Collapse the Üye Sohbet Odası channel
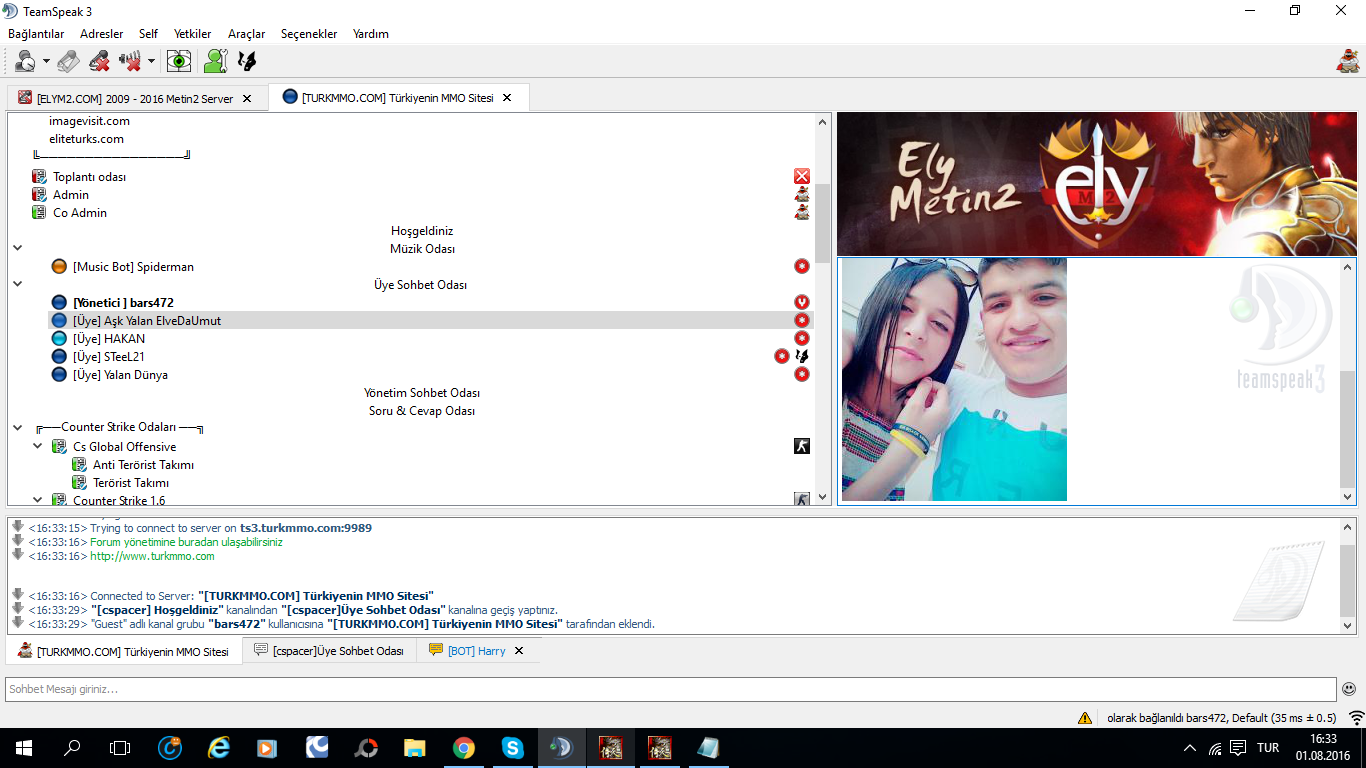 17,284
